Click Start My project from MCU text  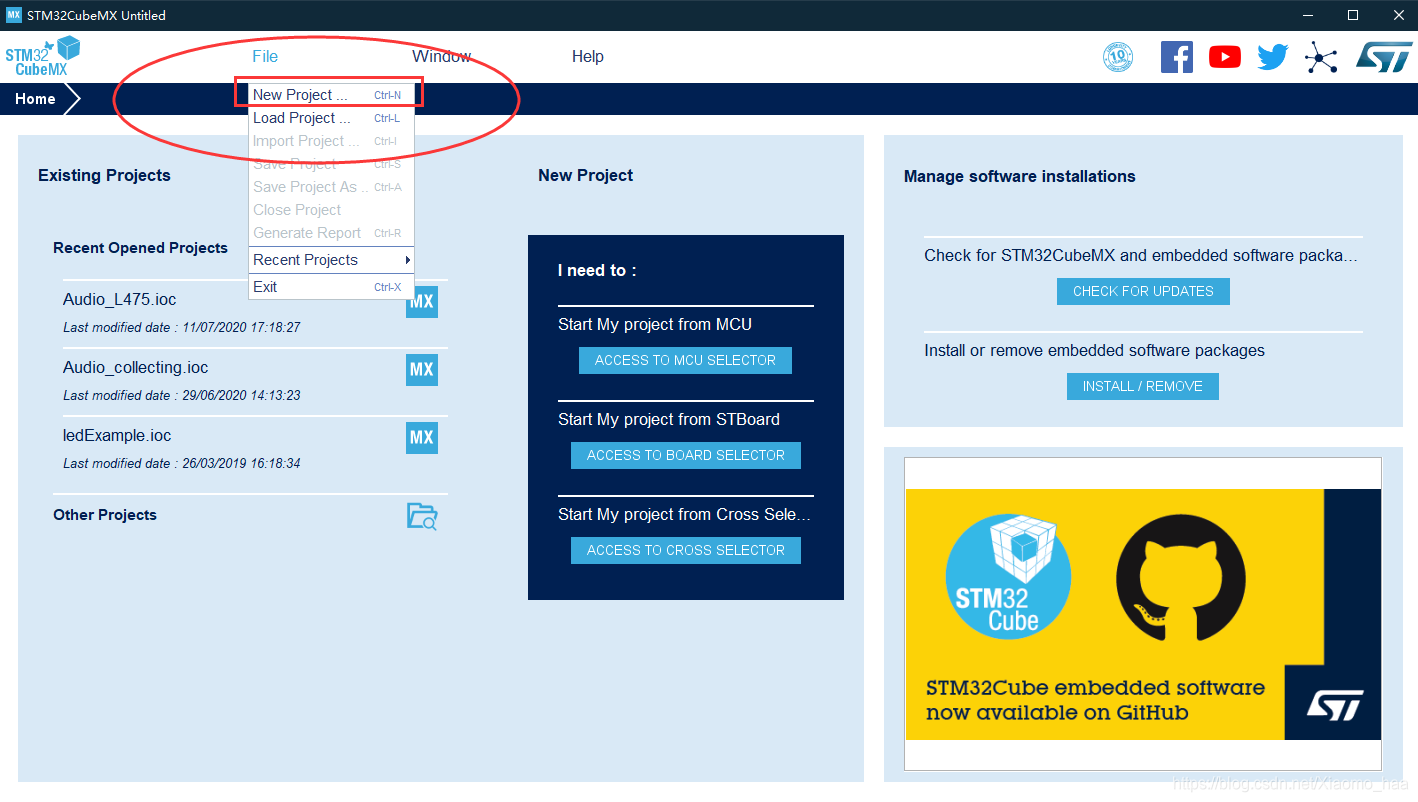point(655,325)
